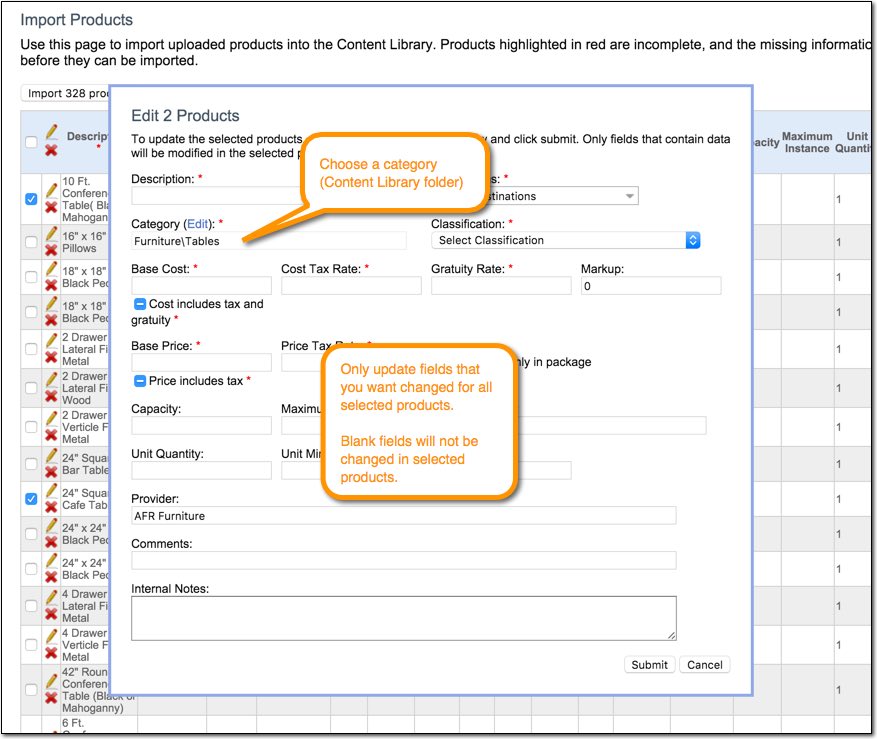
Task: Click the Import Products page heading
Action: click(x=77, y=20)
